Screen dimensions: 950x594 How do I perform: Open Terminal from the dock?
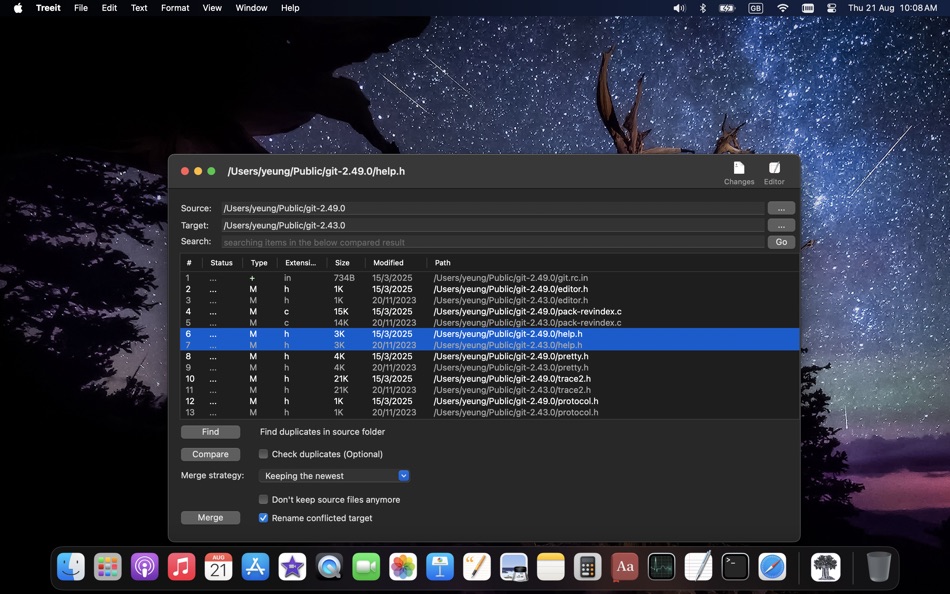click(x=735, y=567)
